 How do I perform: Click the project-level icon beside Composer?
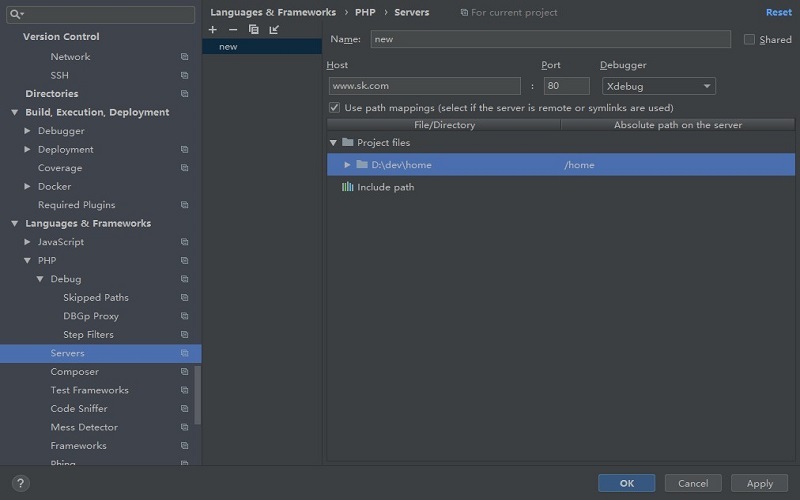pos(184,372)
